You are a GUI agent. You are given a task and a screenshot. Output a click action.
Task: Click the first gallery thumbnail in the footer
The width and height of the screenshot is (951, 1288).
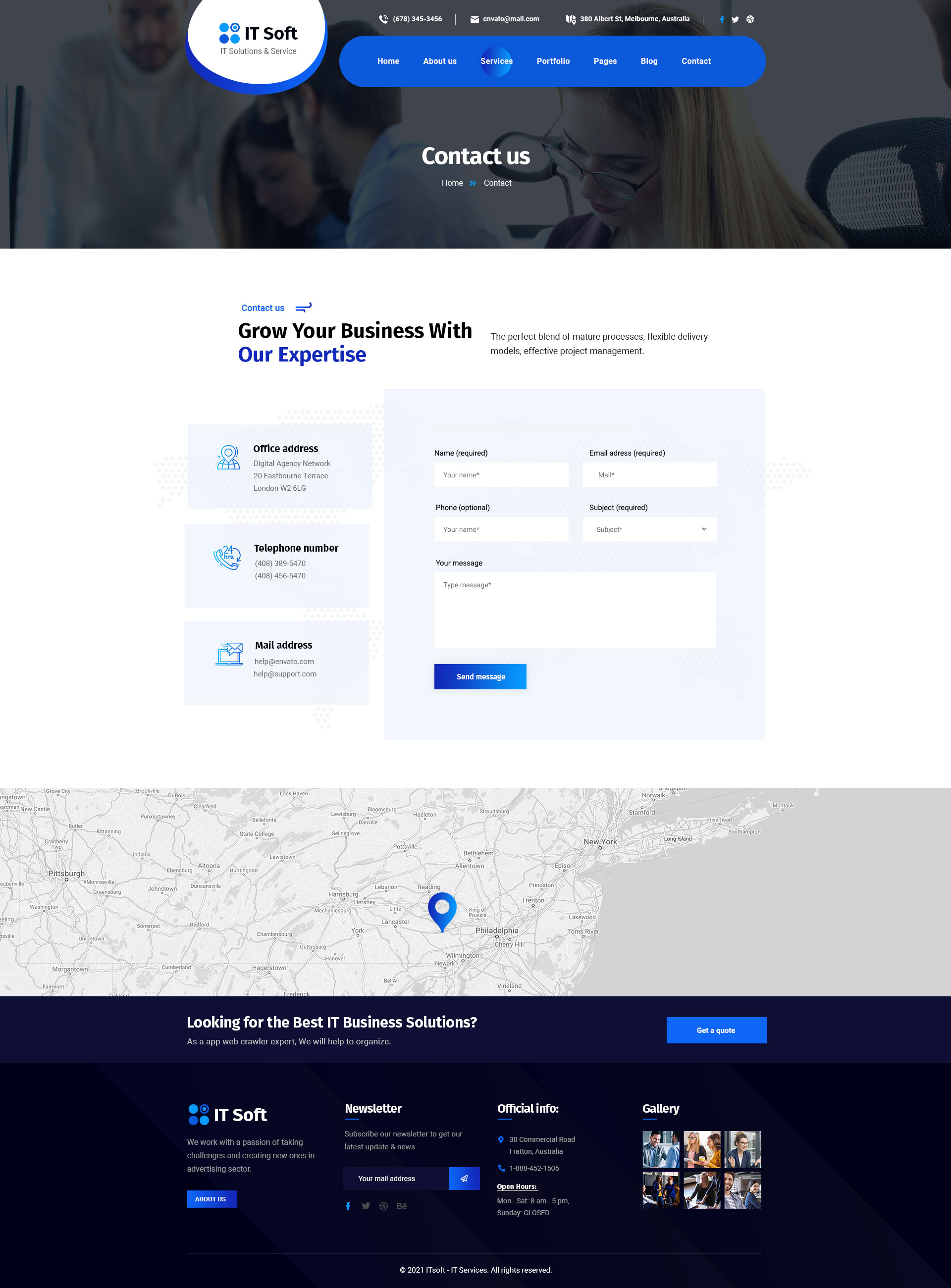pos(661,1149)
